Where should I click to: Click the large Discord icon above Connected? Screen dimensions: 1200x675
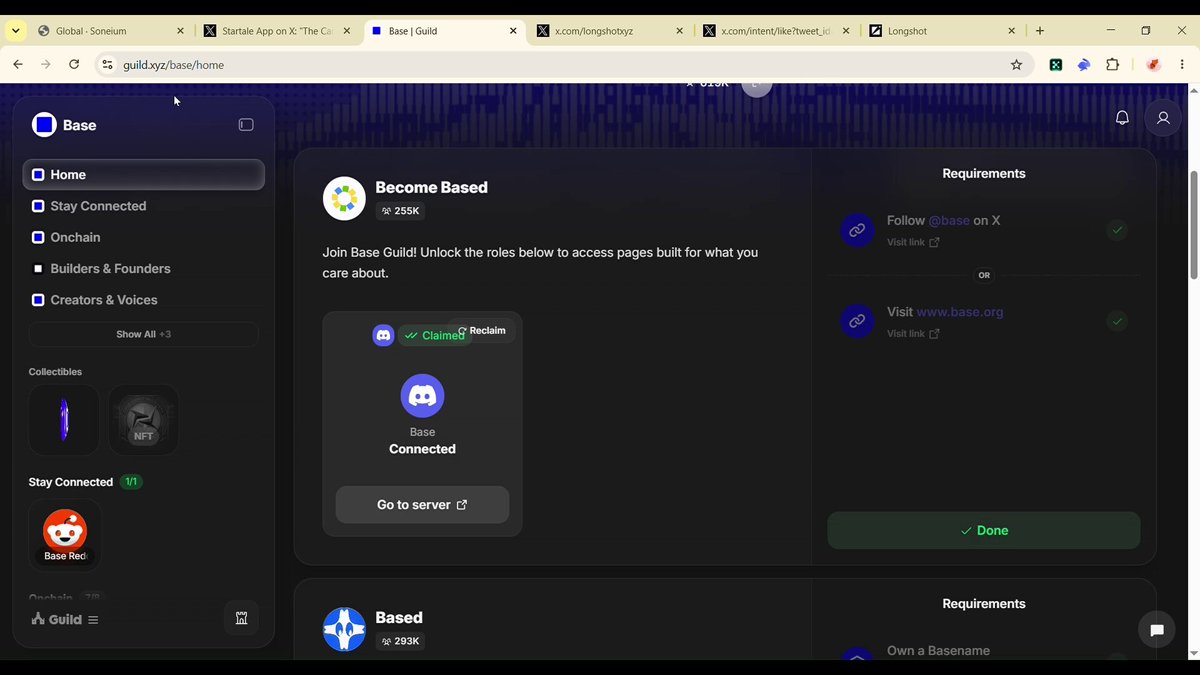click(422, 396)
